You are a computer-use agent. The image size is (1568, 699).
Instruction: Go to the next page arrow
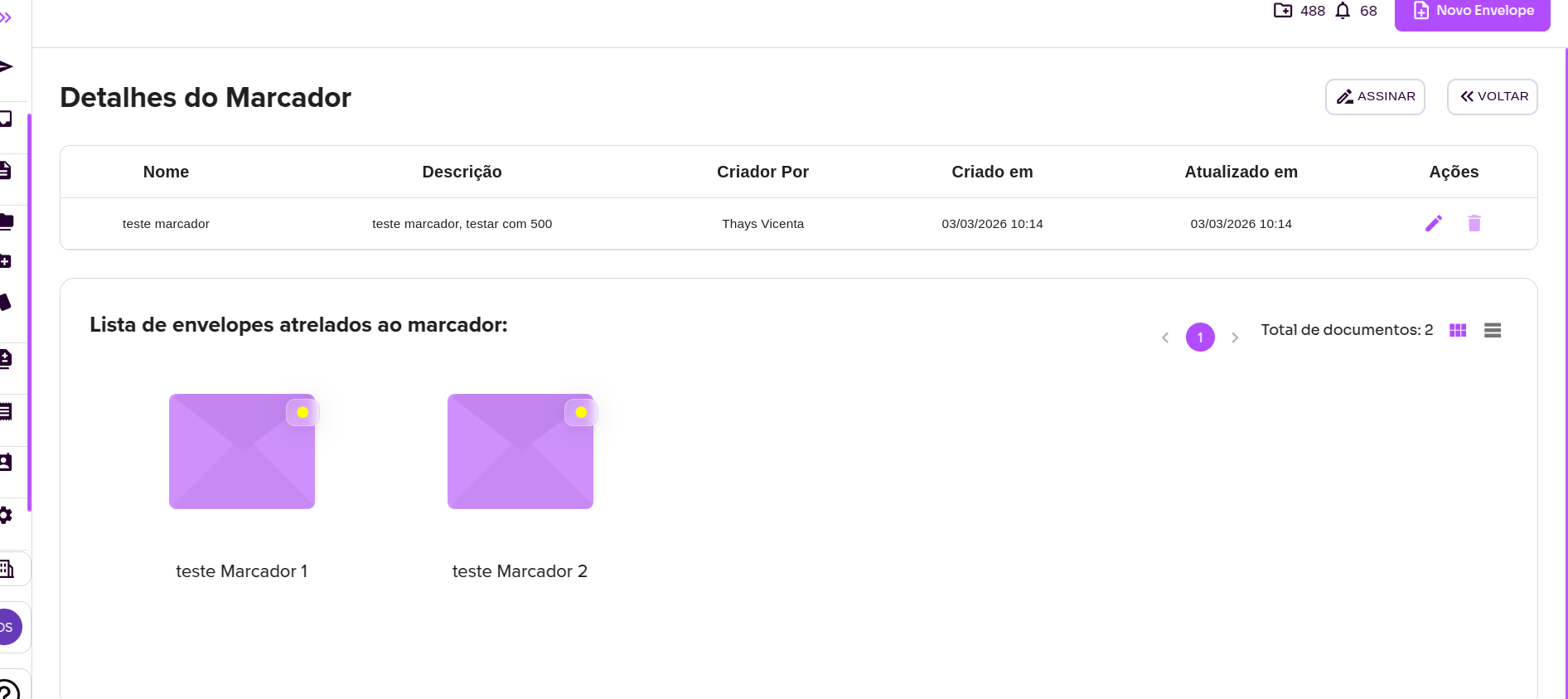[x=1234, y=337]
